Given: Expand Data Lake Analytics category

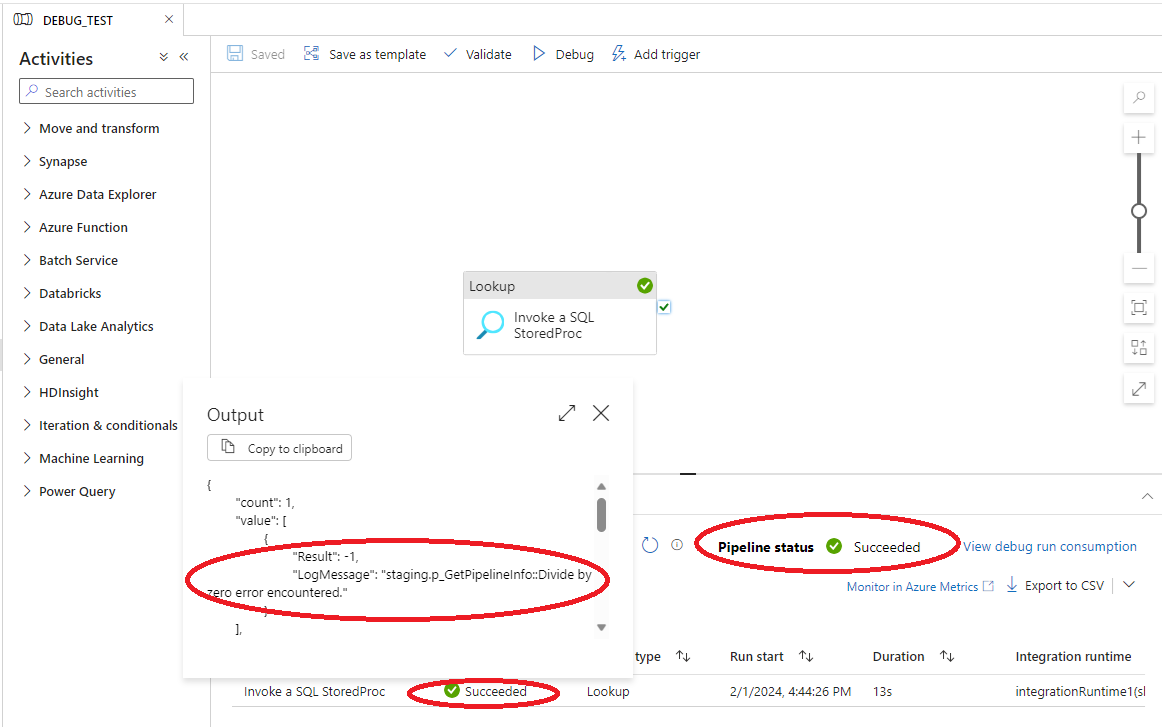Looking at the screenshot, I should 89,326.
